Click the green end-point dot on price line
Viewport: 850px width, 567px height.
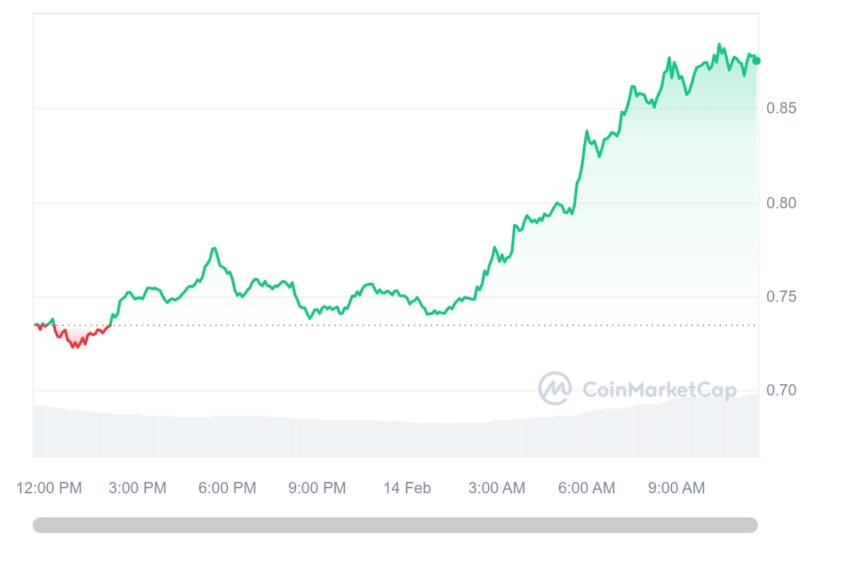[756, 61]
